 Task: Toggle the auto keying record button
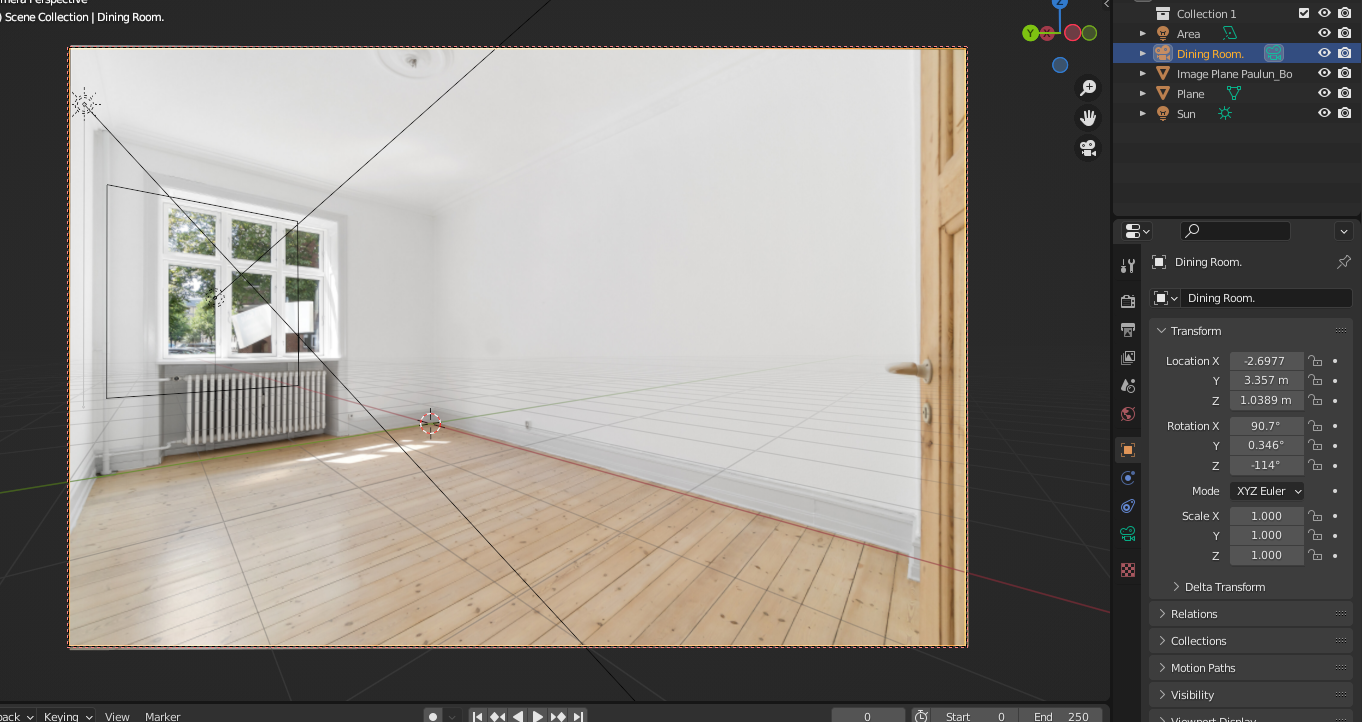pos(433,716)
